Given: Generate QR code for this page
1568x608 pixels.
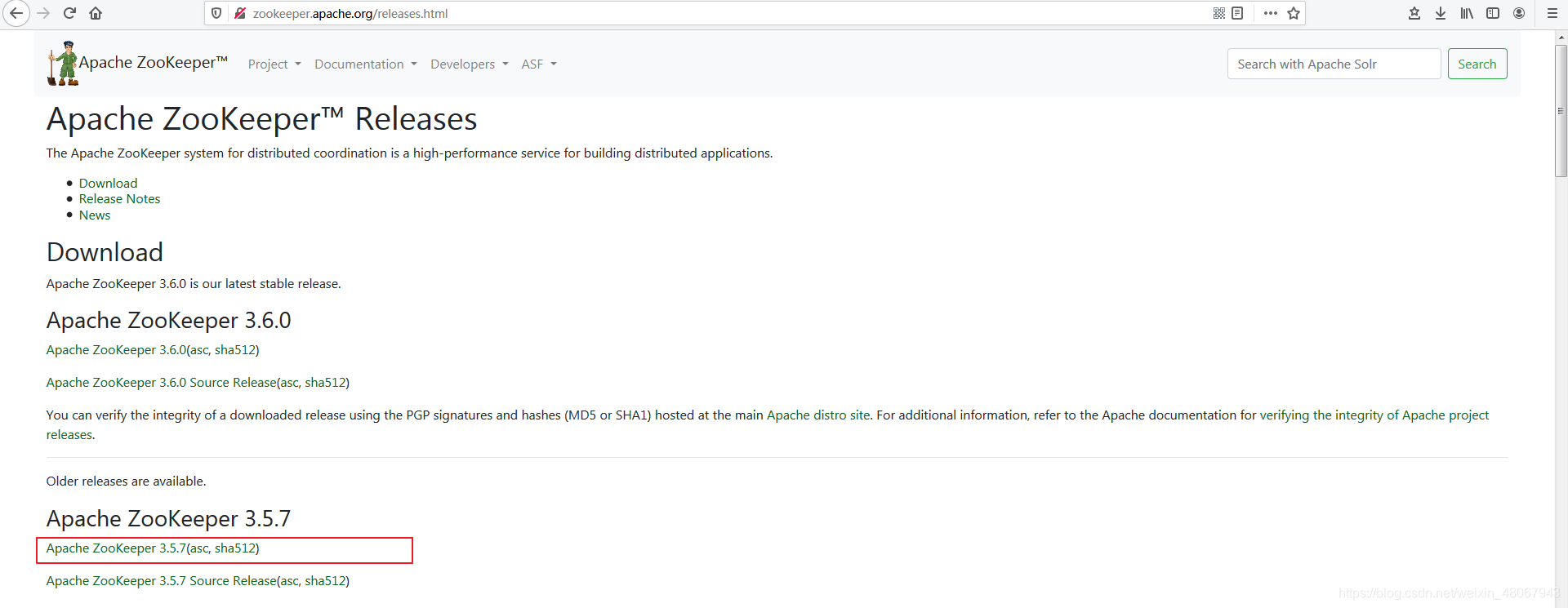Looking at the screenshot, I should pos(1219,13).
